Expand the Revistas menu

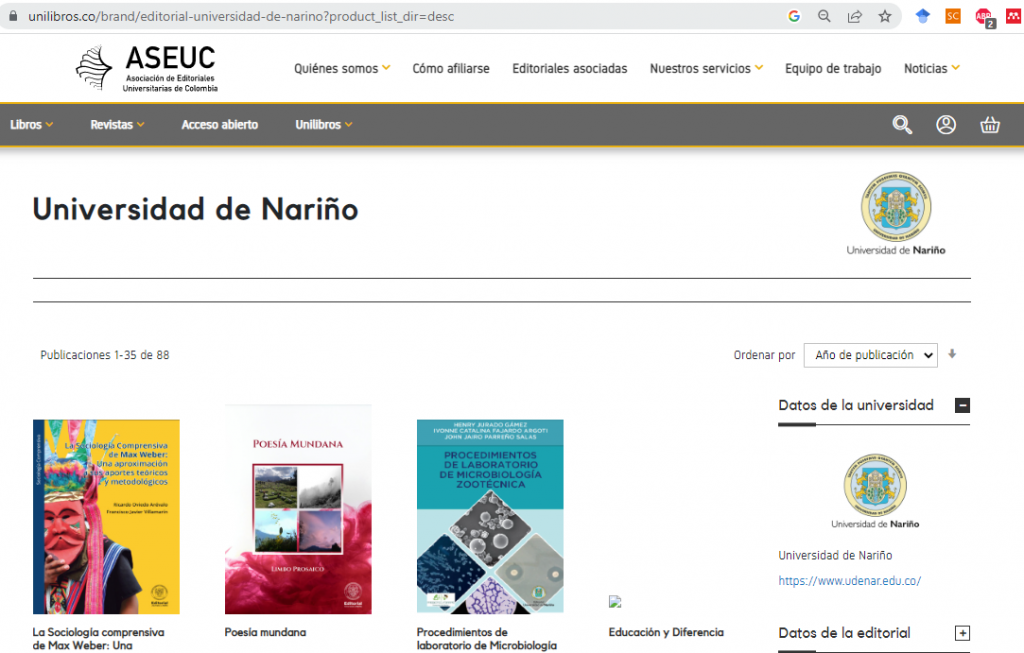point(118,125)
